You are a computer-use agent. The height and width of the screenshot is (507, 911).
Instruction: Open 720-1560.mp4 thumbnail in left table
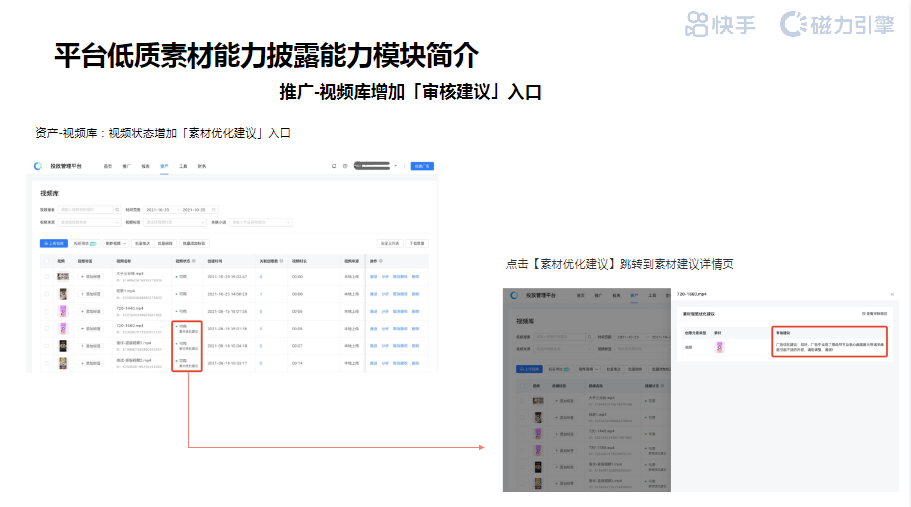click(63, 329)
